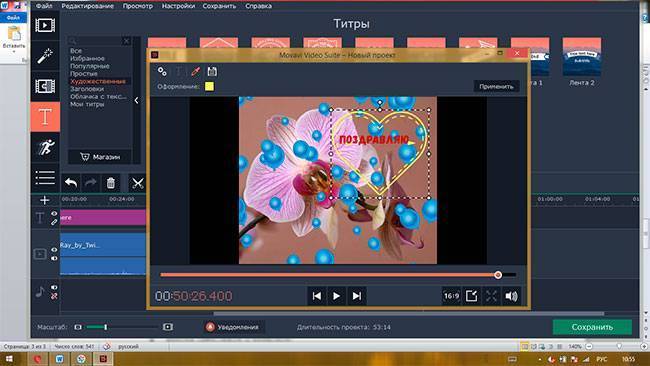This screenshot has width=650, height=366.
Task: Click the search icon in titles list
Action: 73,41
